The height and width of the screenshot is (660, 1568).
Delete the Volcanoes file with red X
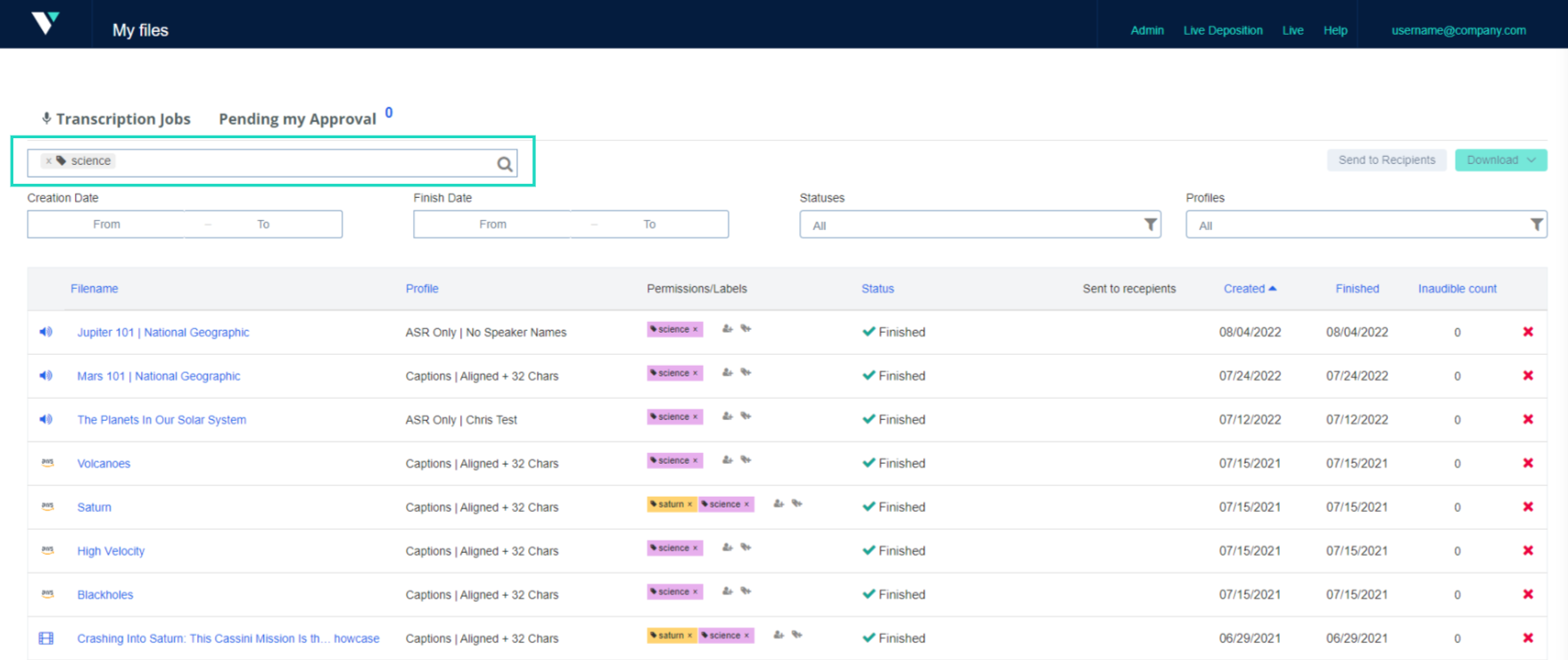point(1527,463)
